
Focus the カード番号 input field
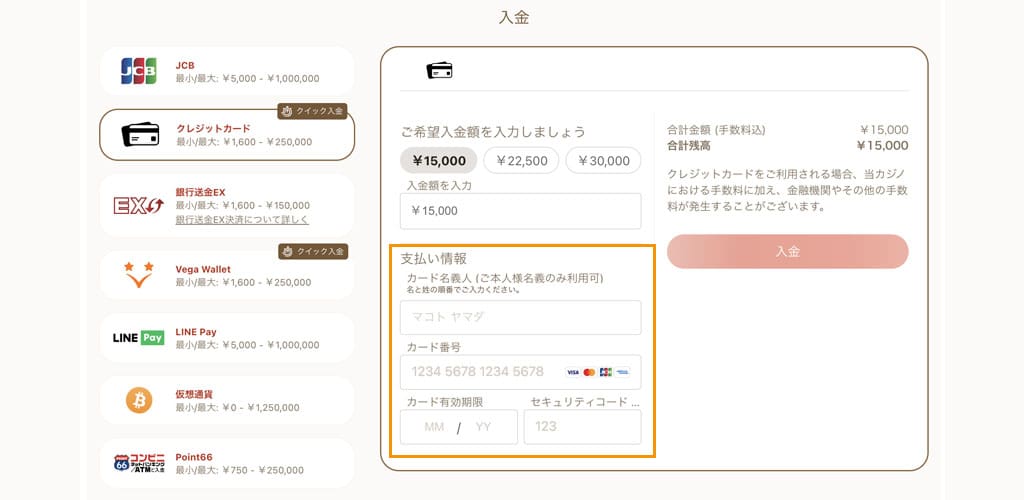(520, 372)
